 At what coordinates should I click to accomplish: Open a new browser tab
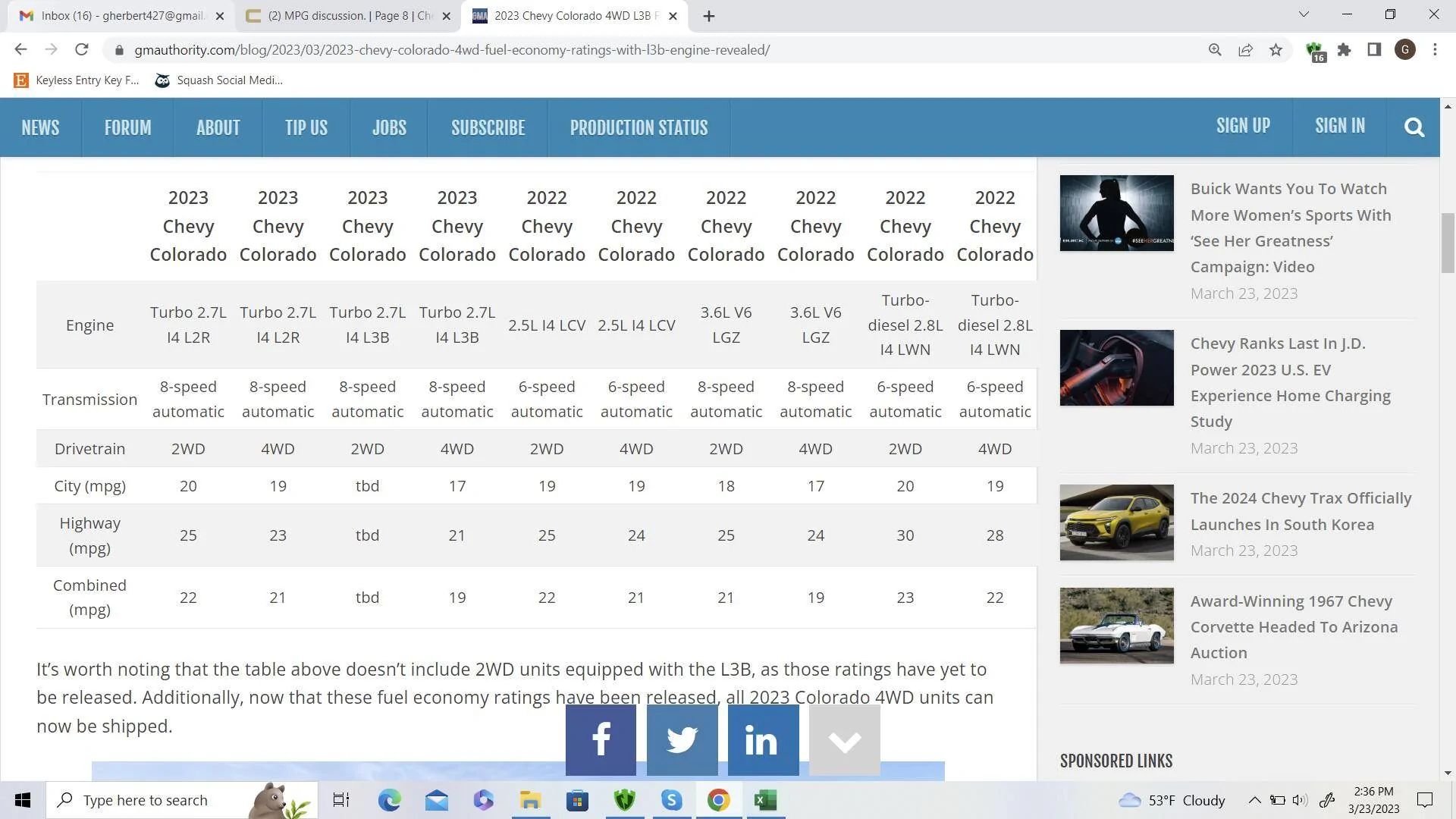click(709, 16)
